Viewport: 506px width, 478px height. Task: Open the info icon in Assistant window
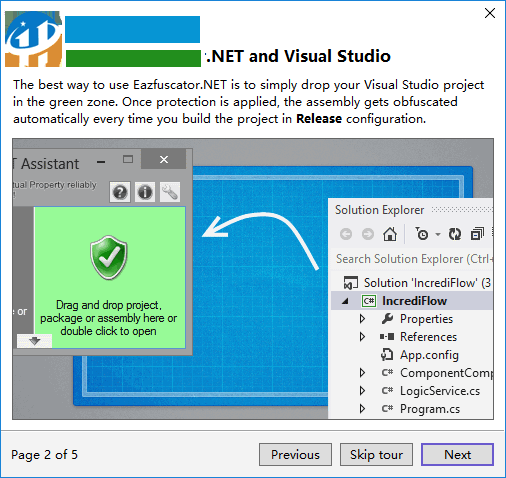tap(145, 192)
